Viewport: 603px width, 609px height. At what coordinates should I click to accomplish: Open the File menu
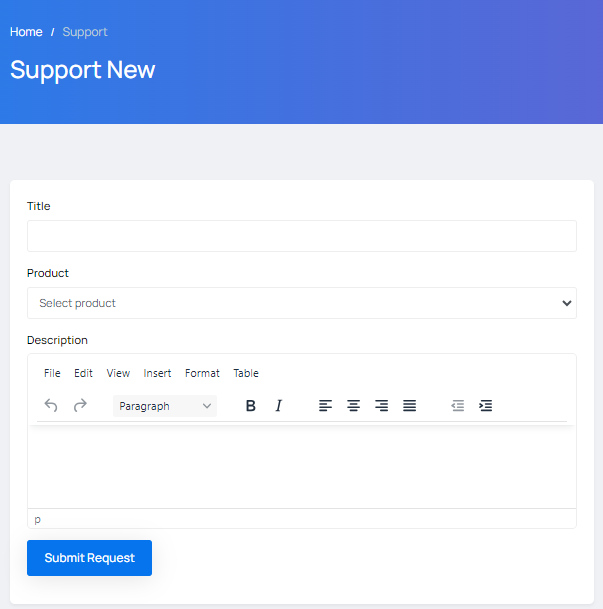[52, 373]
